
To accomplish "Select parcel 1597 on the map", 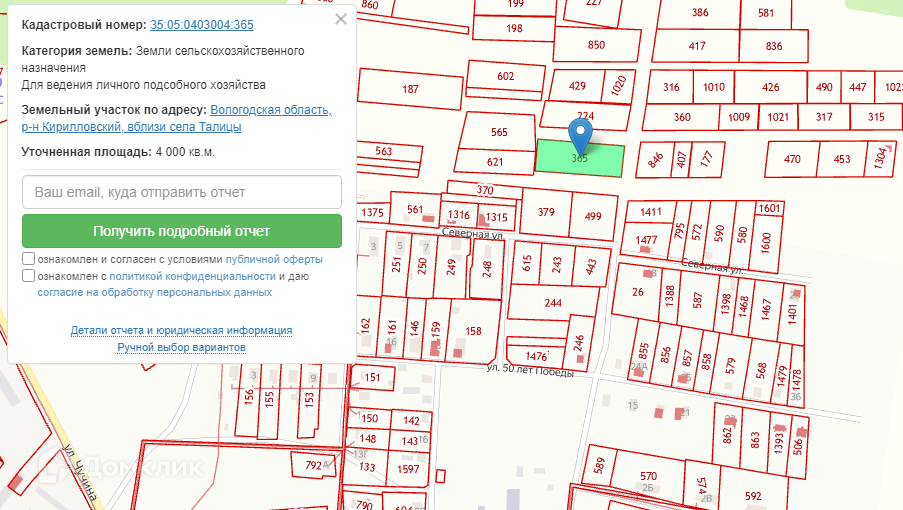I will tap(408, 469).
